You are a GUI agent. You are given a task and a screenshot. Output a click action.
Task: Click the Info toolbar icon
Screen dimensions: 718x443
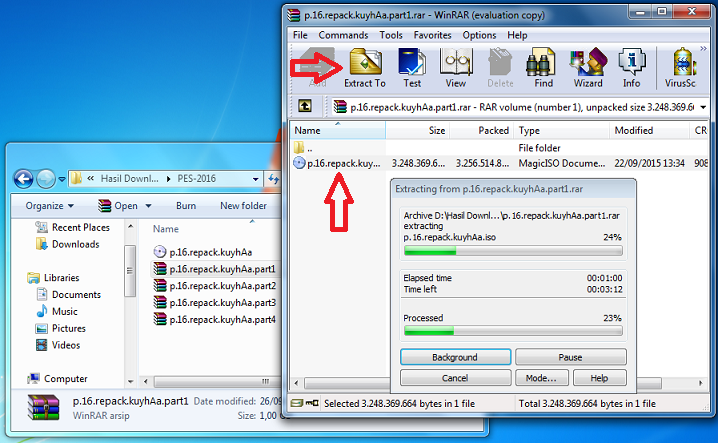coord(631,68)
